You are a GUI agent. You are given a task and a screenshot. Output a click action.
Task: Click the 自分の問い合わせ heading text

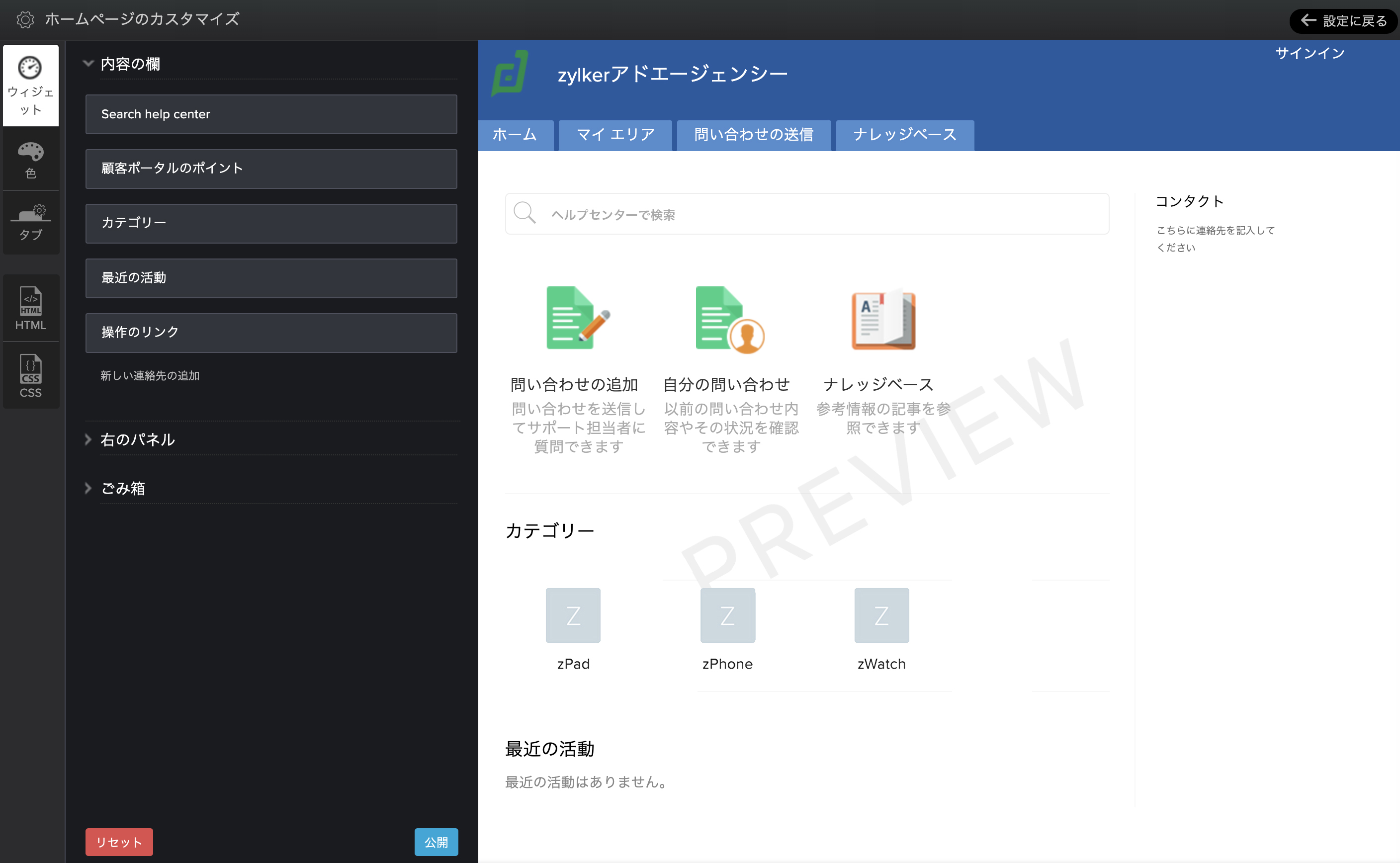tap(726, 385)
